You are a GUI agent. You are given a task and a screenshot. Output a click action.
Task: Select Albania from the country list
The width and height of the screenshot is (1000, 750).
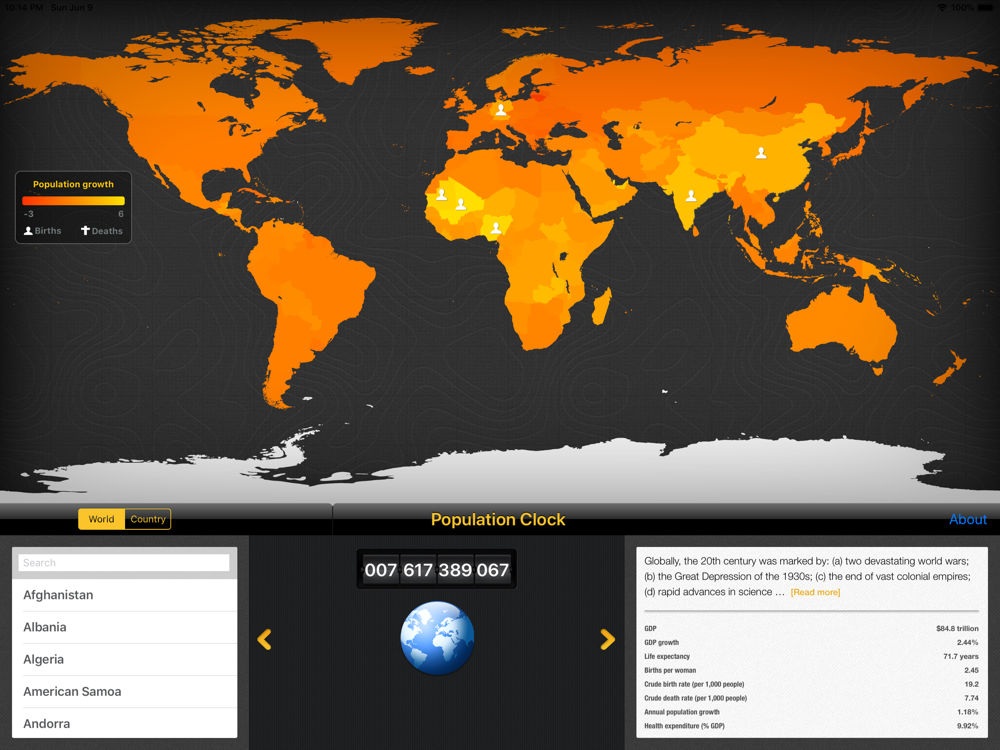[124, 627]
